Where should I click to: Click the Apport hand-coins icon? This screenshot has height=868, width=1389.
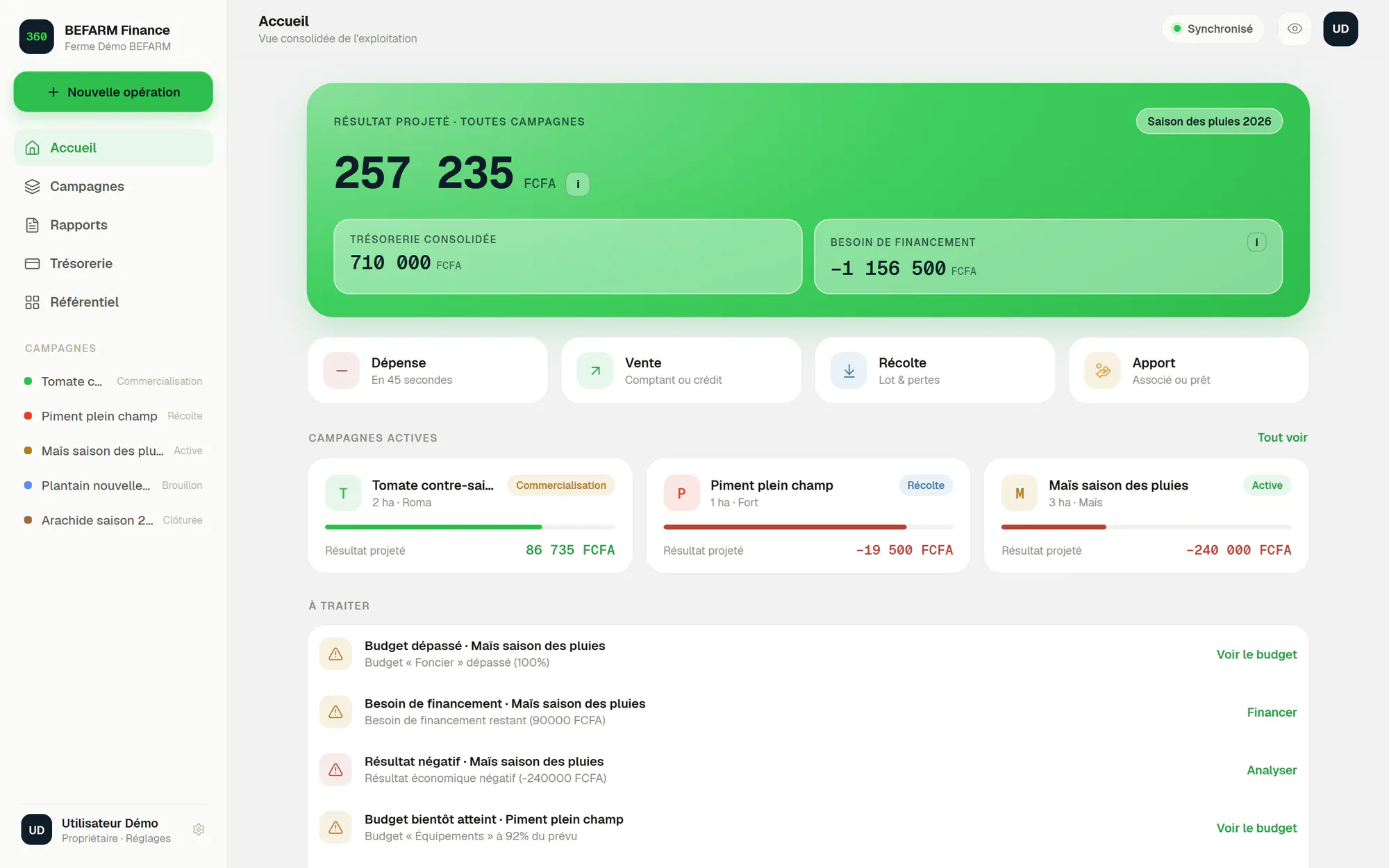[1103, 371]
